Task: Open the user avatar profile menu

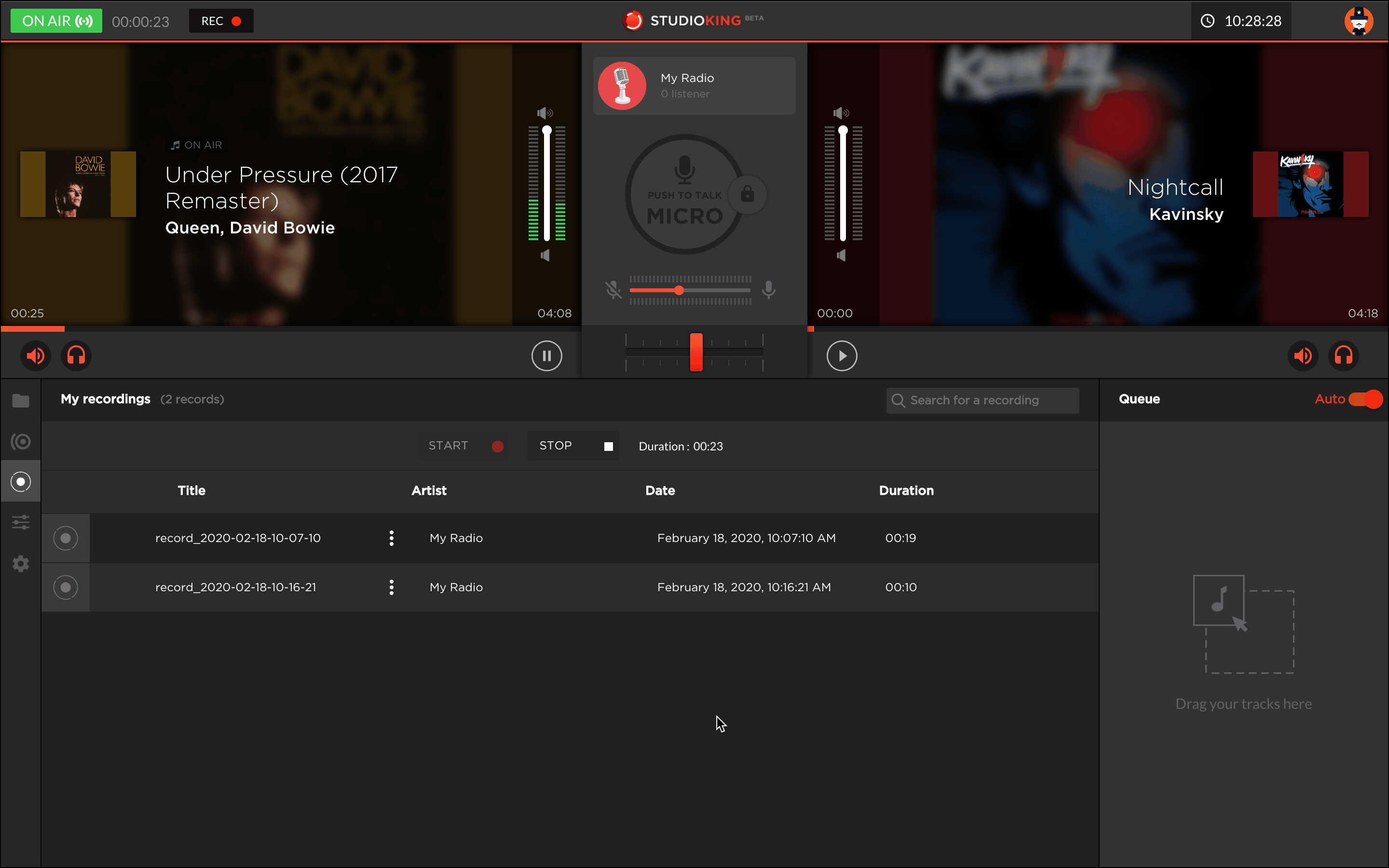Action: tap(1359, 21)
